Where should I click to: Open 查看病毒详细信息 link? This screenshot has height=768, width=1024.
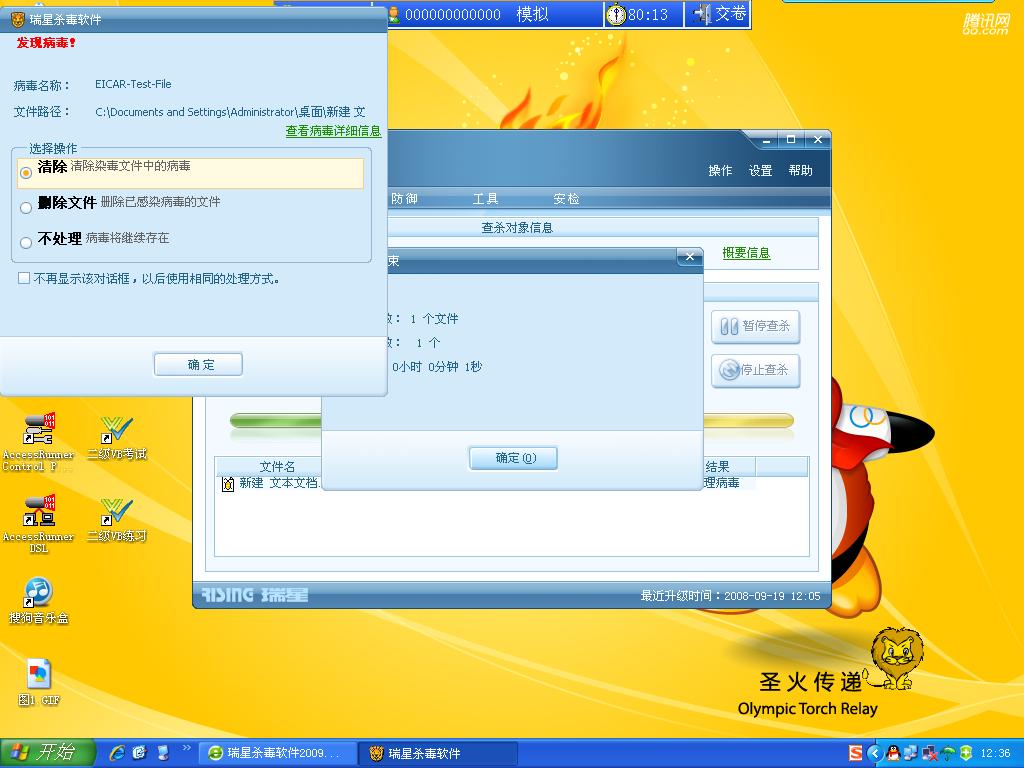tap(333, 131)
